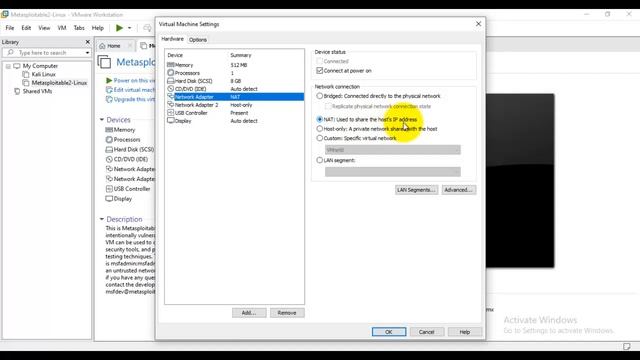Click the Processors icon under Devices in main window
The image size is (640, 360).
[x=109, y=140]
